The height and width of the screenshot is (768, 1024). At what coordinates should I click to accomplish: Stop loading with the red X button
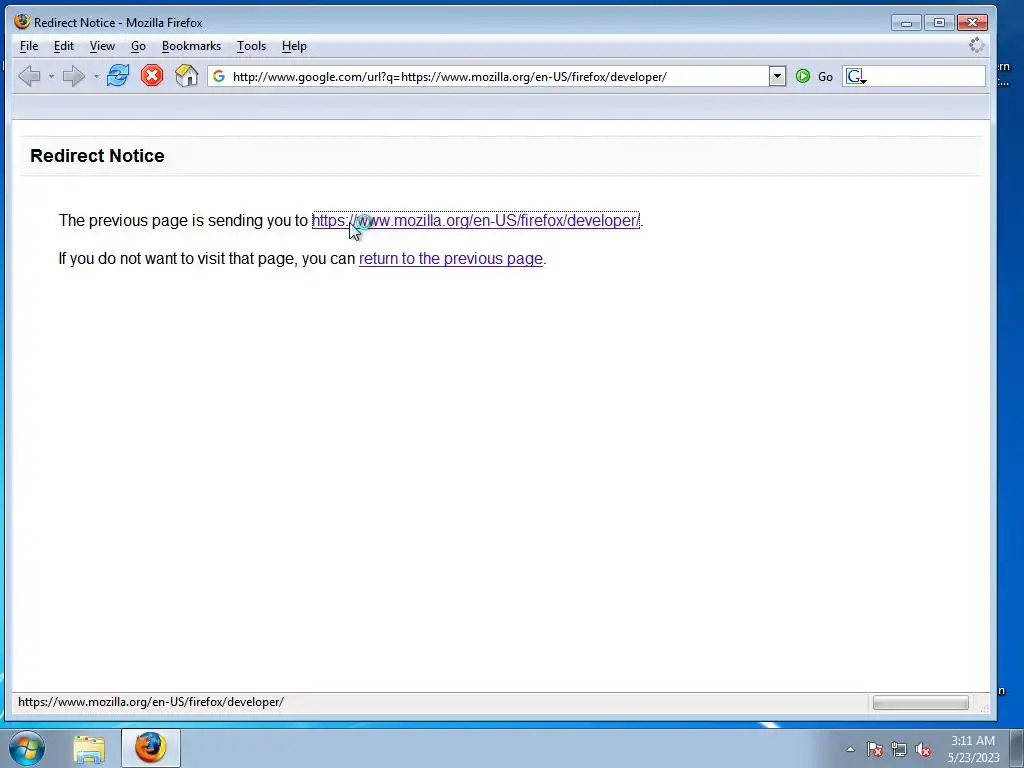coord(152,76)
